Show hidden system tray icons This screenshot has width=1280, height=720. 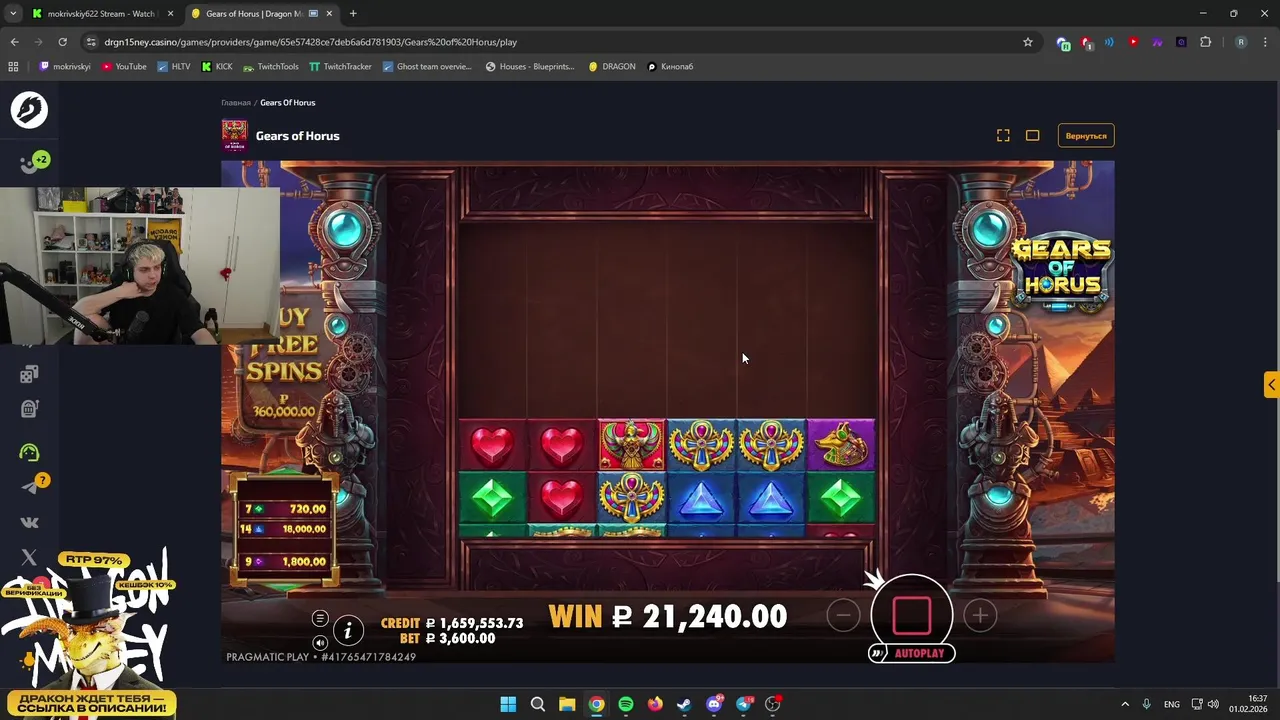[x=1125, y=704]
